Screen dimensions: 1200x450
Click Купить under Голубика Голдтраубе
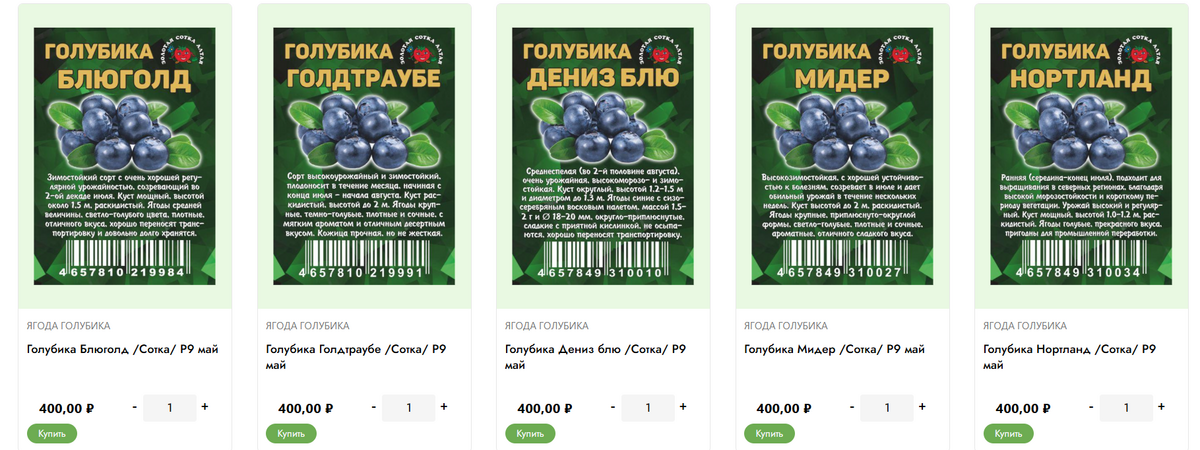tap(291, 434)
